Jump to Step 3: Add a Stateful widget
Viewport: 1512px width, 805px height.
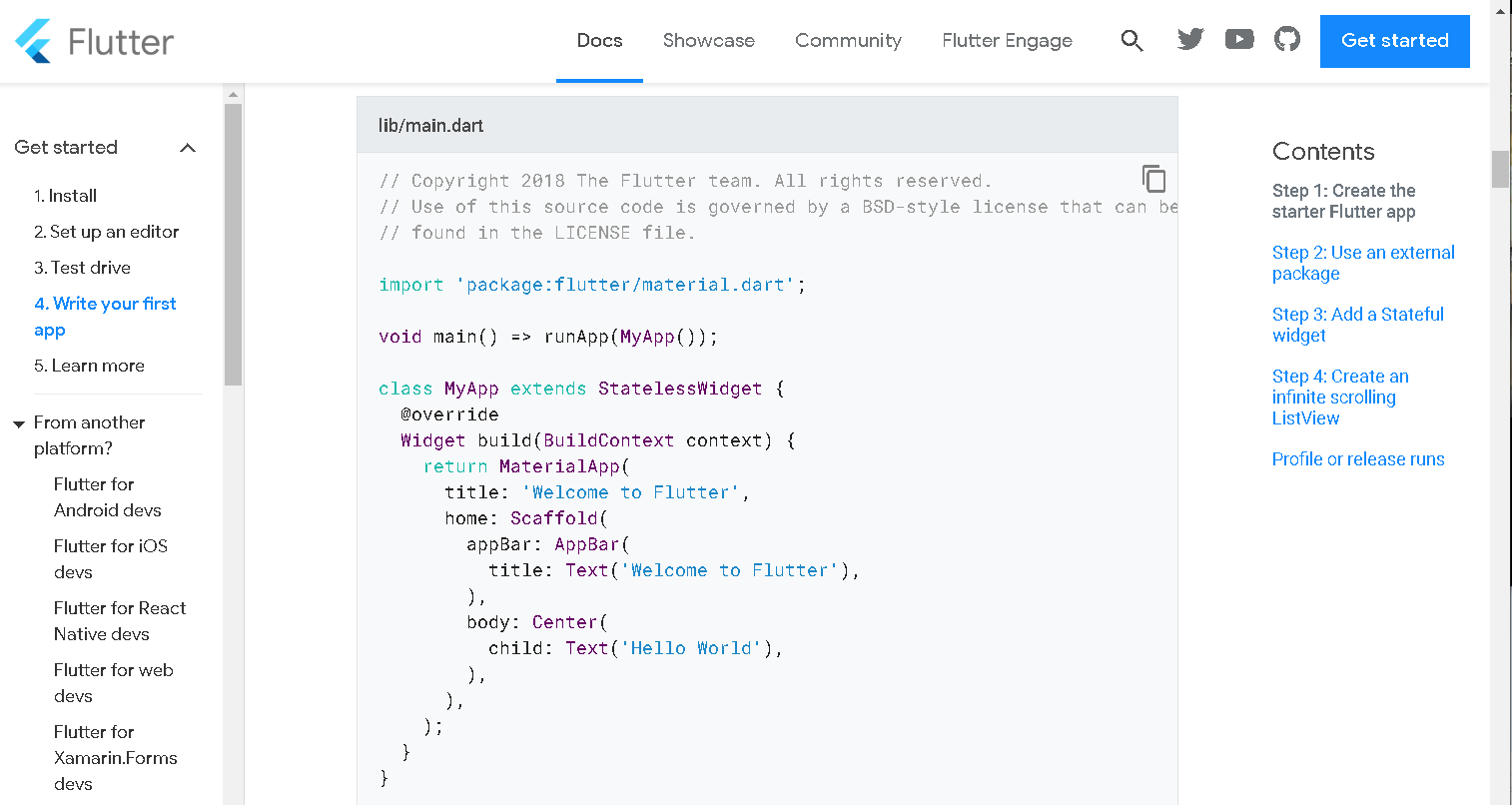point(1357,325)
